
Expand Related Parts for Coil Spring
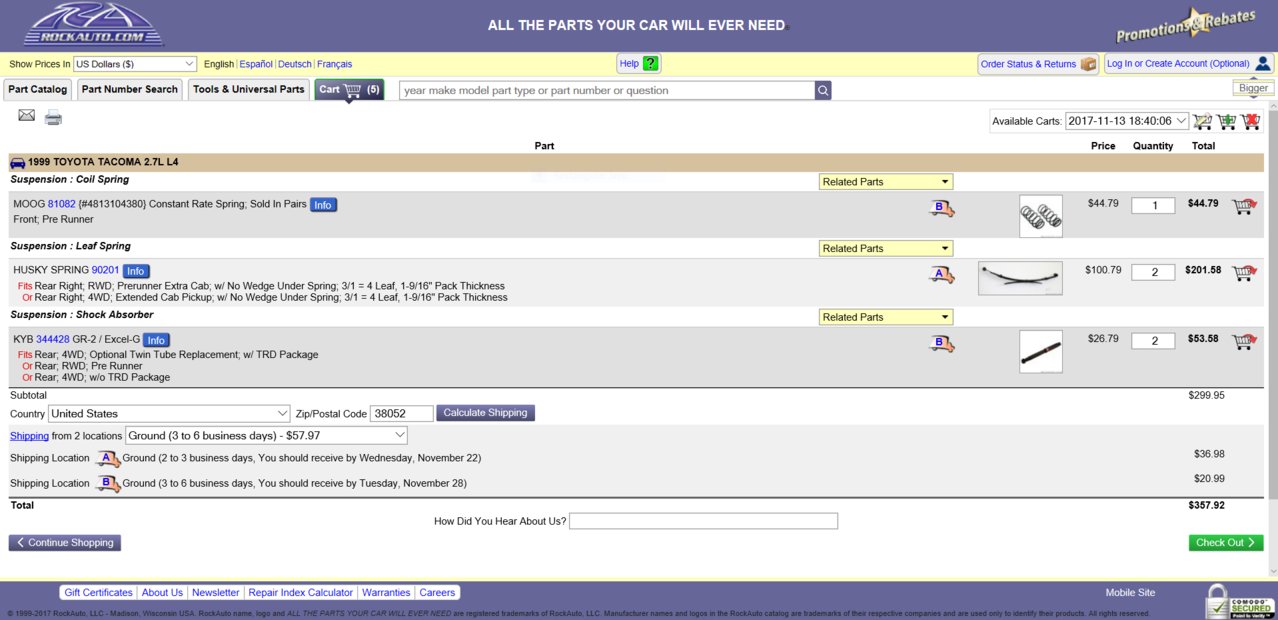point(886,182)
